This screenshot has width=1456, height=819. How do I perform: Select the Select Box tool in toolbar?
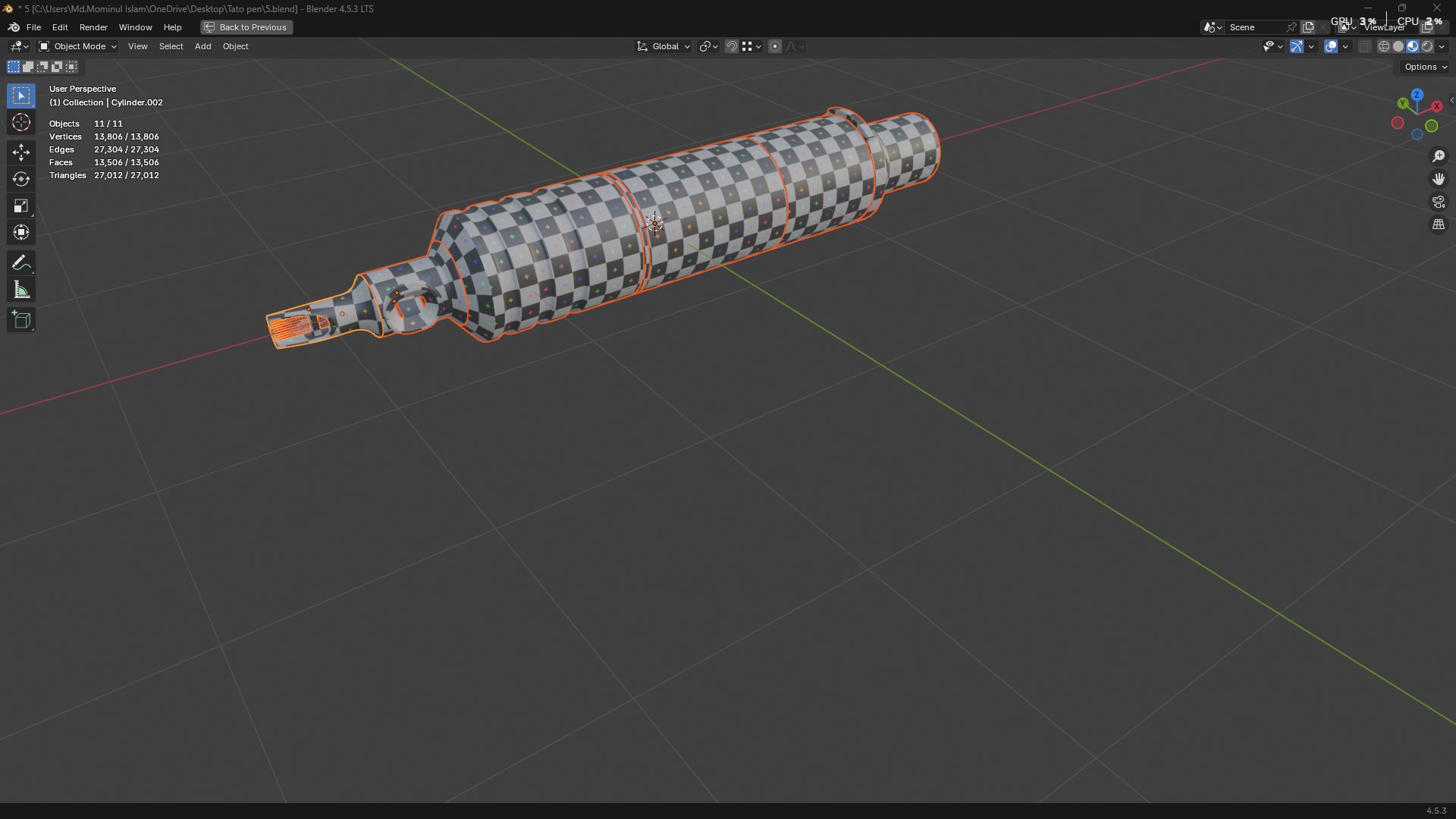tap(21, 96)
